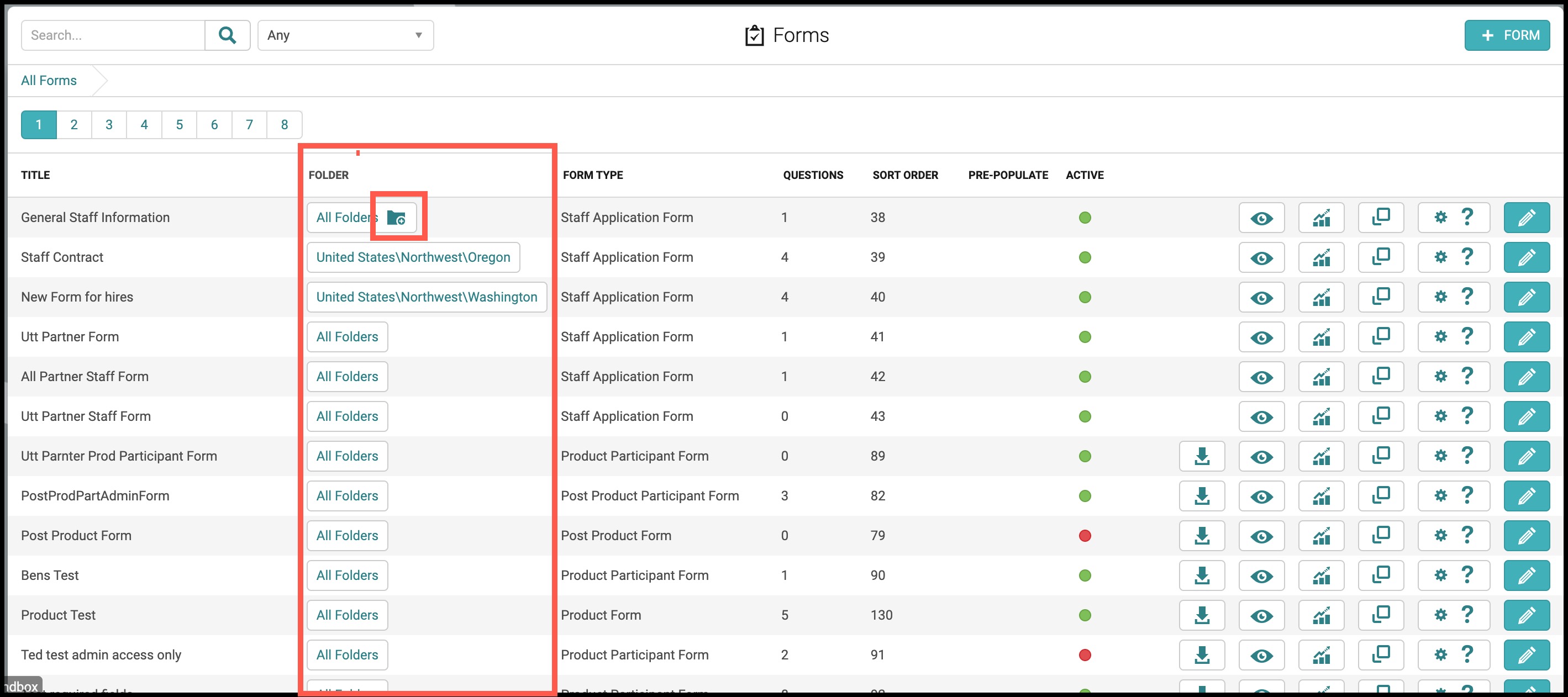Download Ted test admin access only form

pos(1202,655)
